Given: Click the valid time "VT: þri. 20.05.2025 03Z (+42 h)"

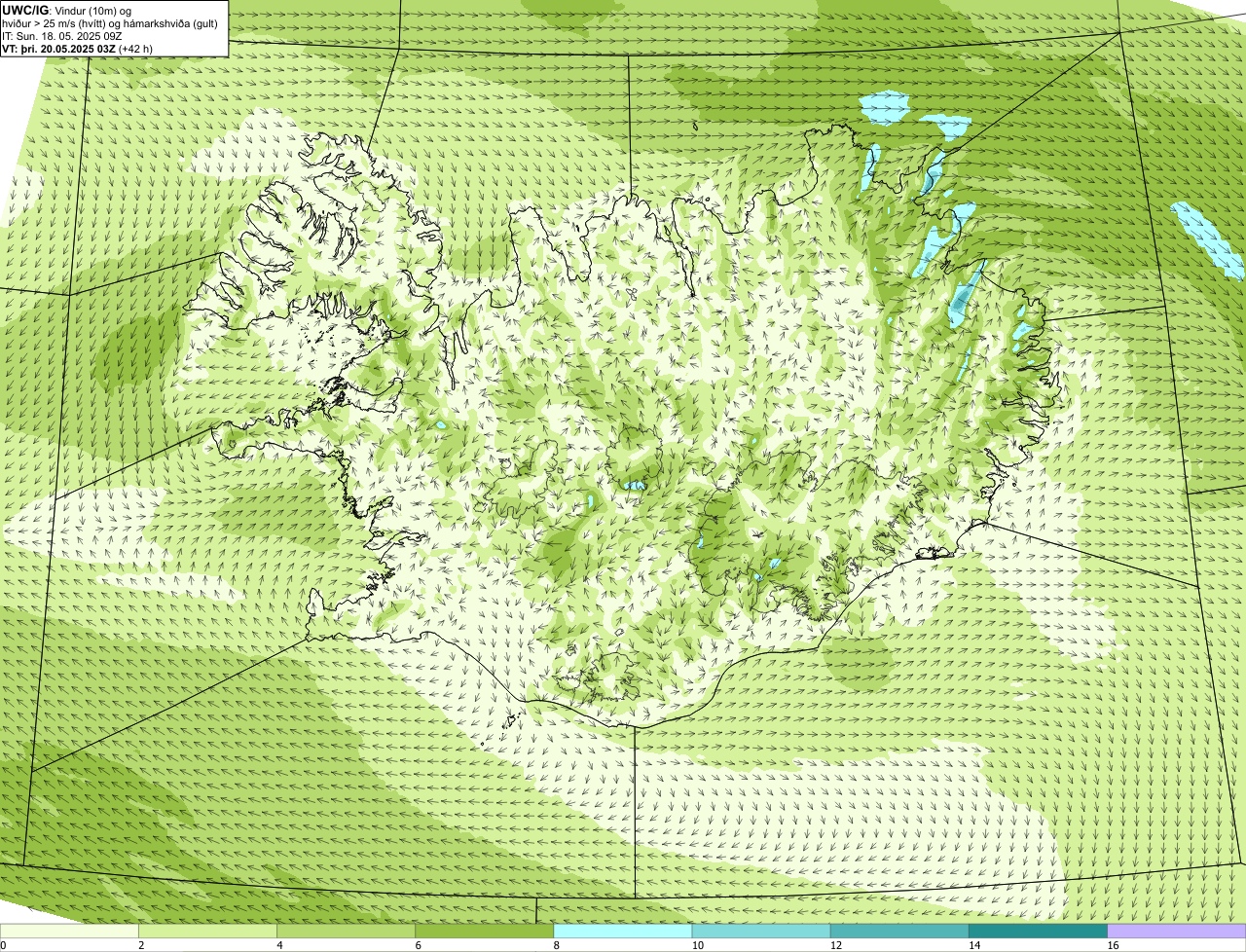Looking at the screenshot, I should [77, 49].
